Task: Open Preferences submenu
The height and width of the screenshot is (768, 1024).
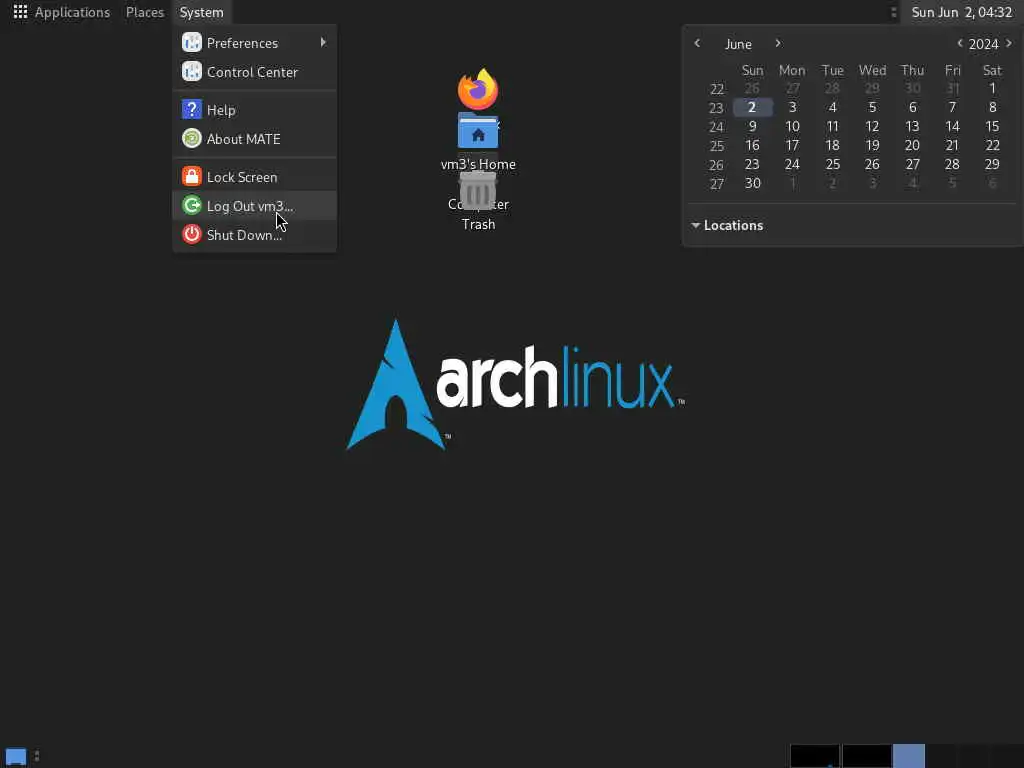Action: pyautogui.click(x=255, y=43)
